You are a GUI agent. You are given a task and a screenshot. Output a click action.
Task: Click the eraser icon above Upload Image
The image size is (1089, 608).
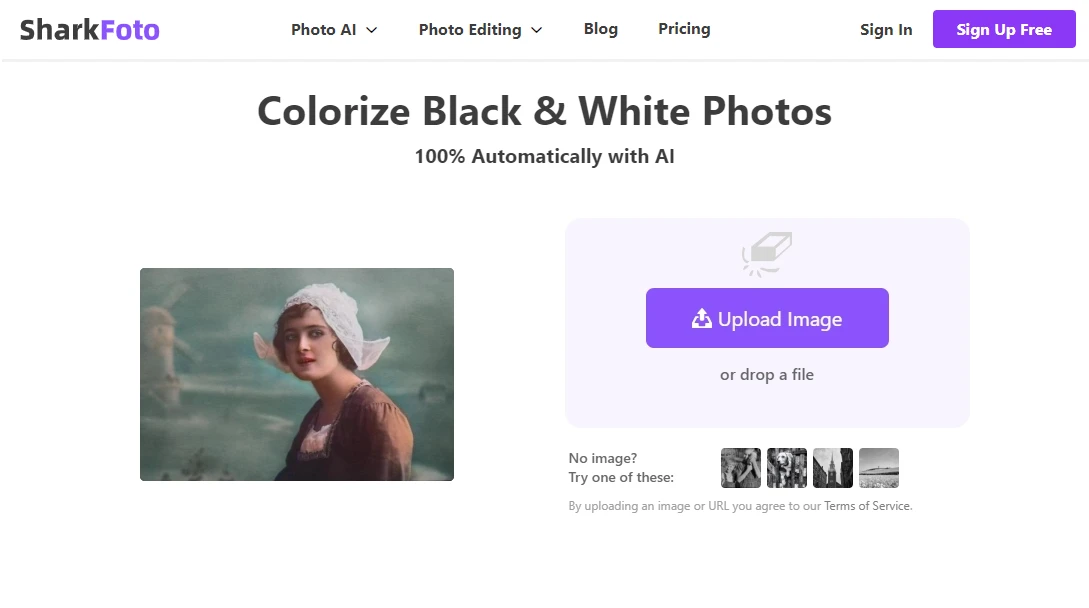tap(767, 253)
